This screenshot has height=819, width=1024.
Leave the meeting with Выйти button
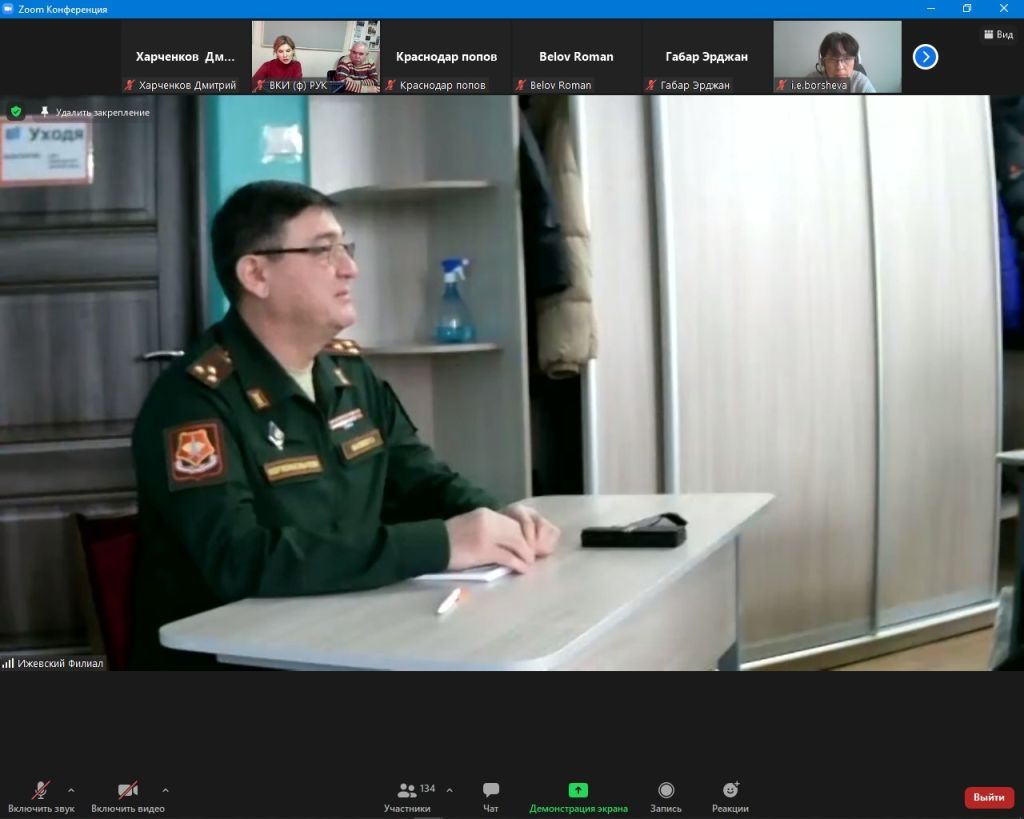pos(989,797)
